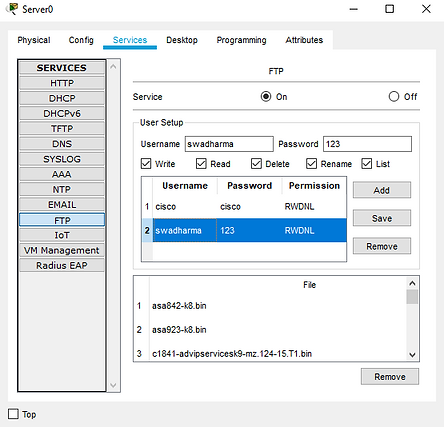The image size is (444, 427).
Task: Remove the selected user from the table
Action: click(x=382, y=246)
